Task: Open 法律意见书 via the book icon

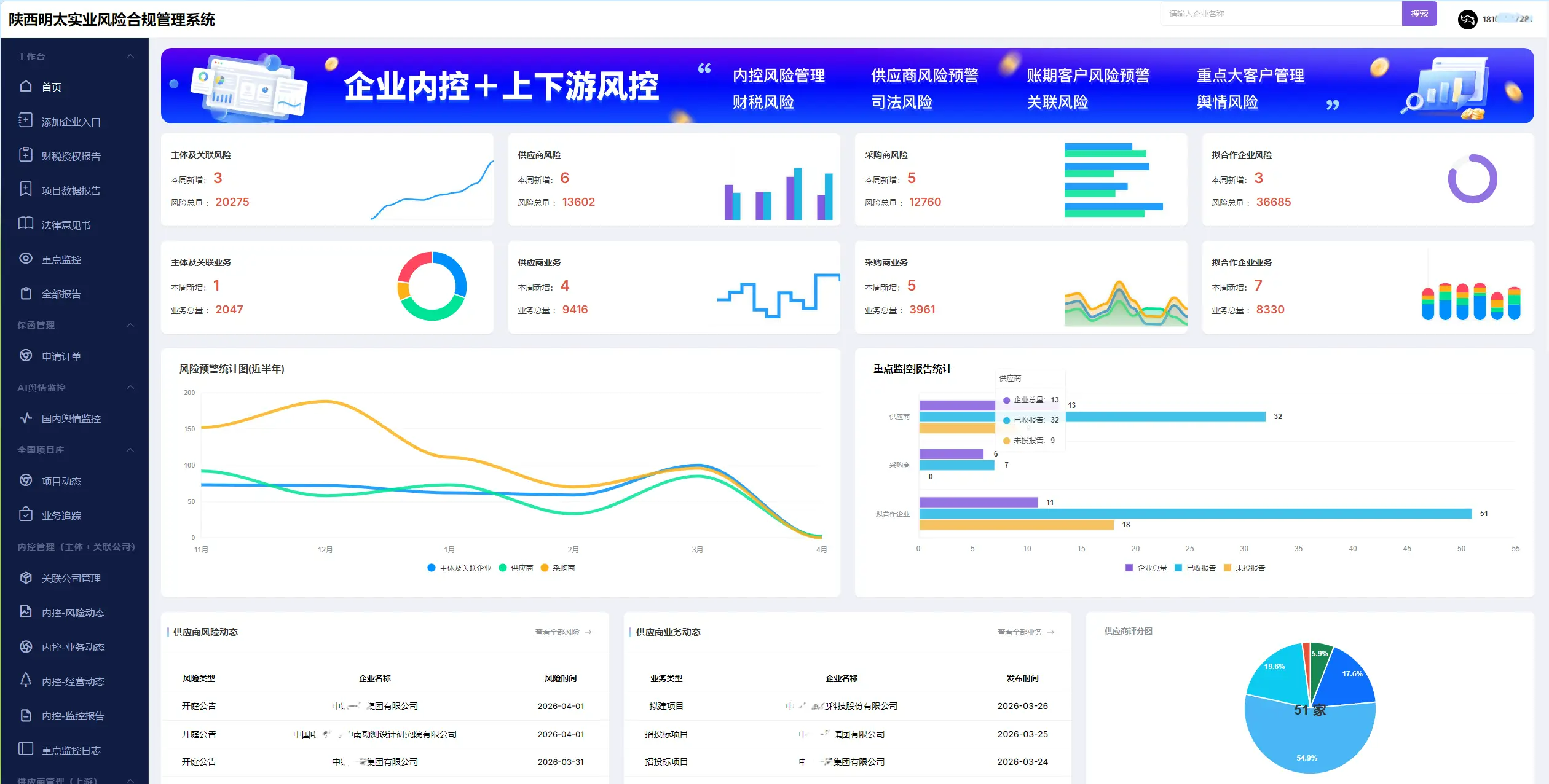Action: (25, 224)
